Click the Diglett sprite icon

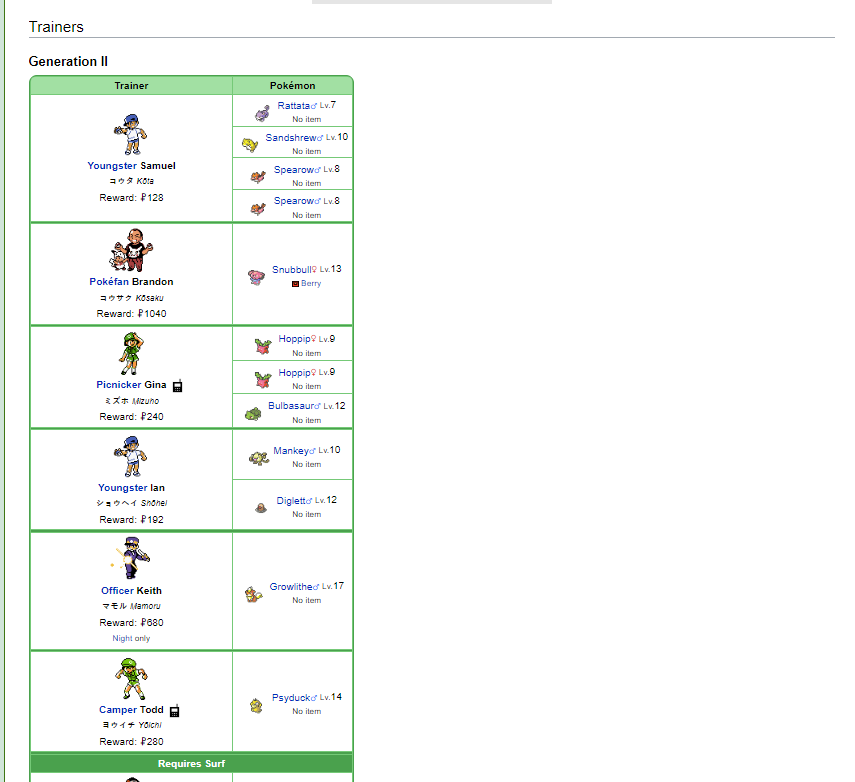tap(261, 508)
